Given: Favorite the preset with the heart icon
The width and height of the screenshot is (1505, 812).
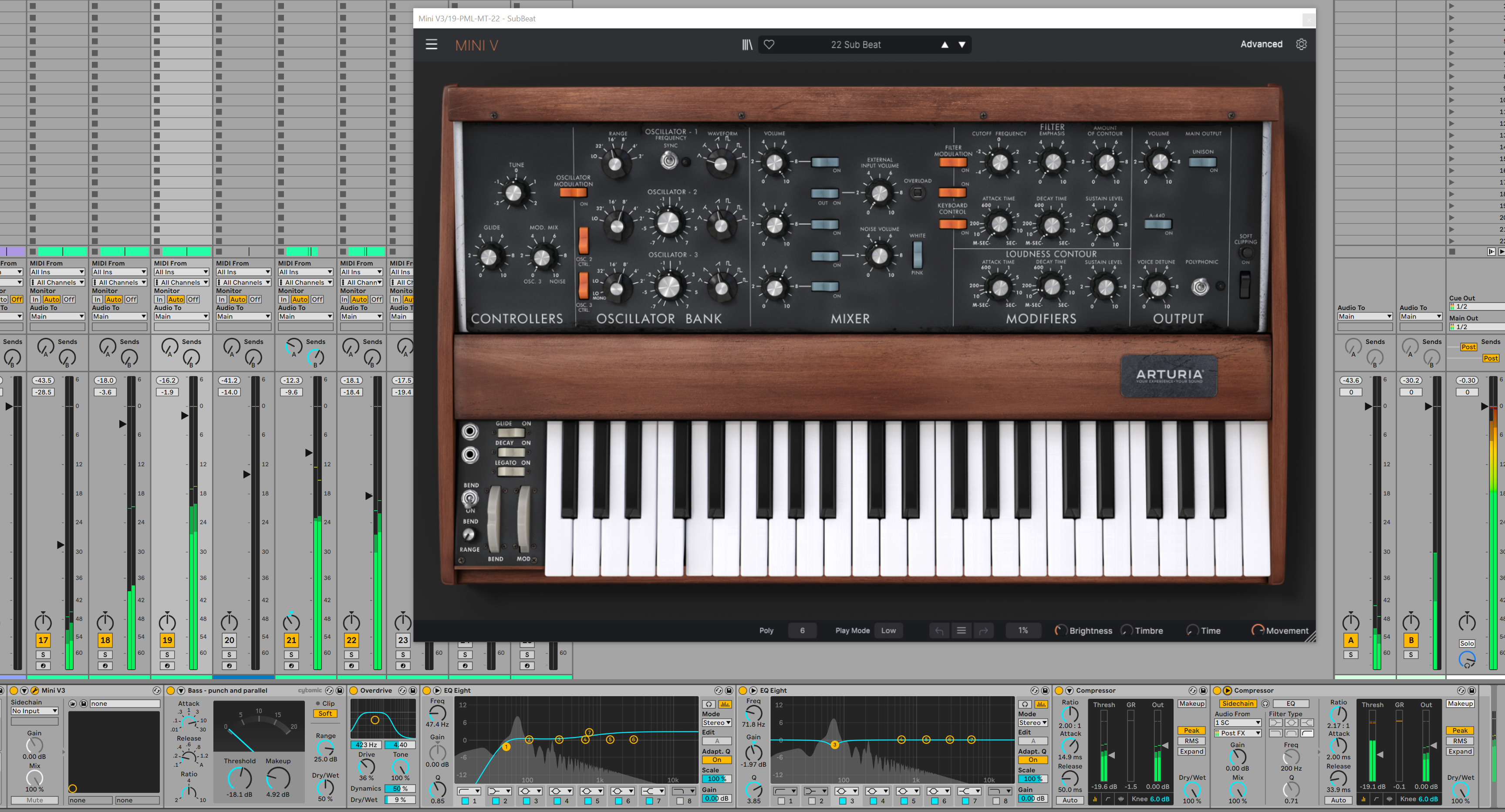Looking at the screenshot, I should [x=769, y=44].
